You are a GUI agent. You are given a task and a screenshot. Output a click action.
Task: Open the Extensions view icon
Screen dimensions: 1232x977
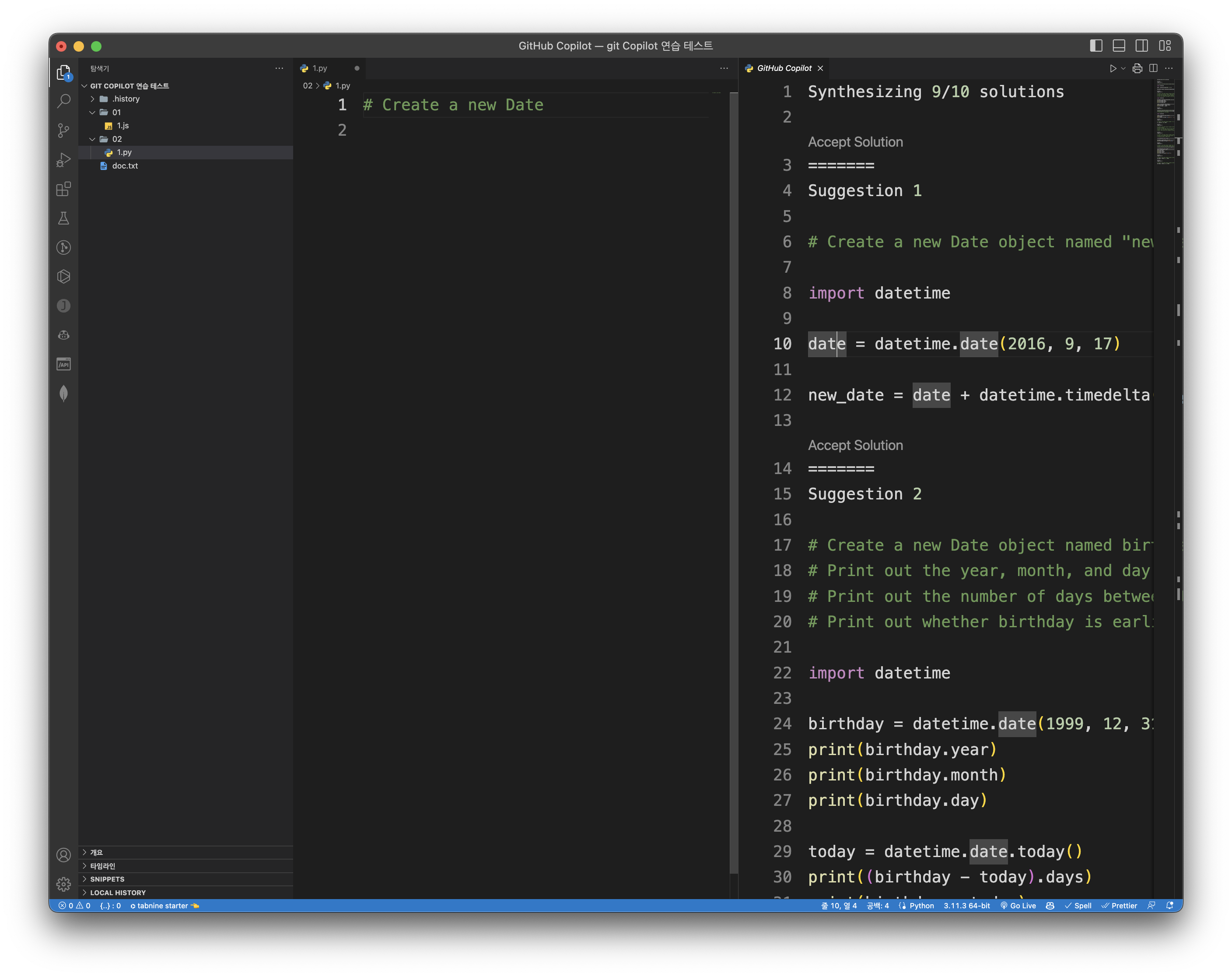63,189
